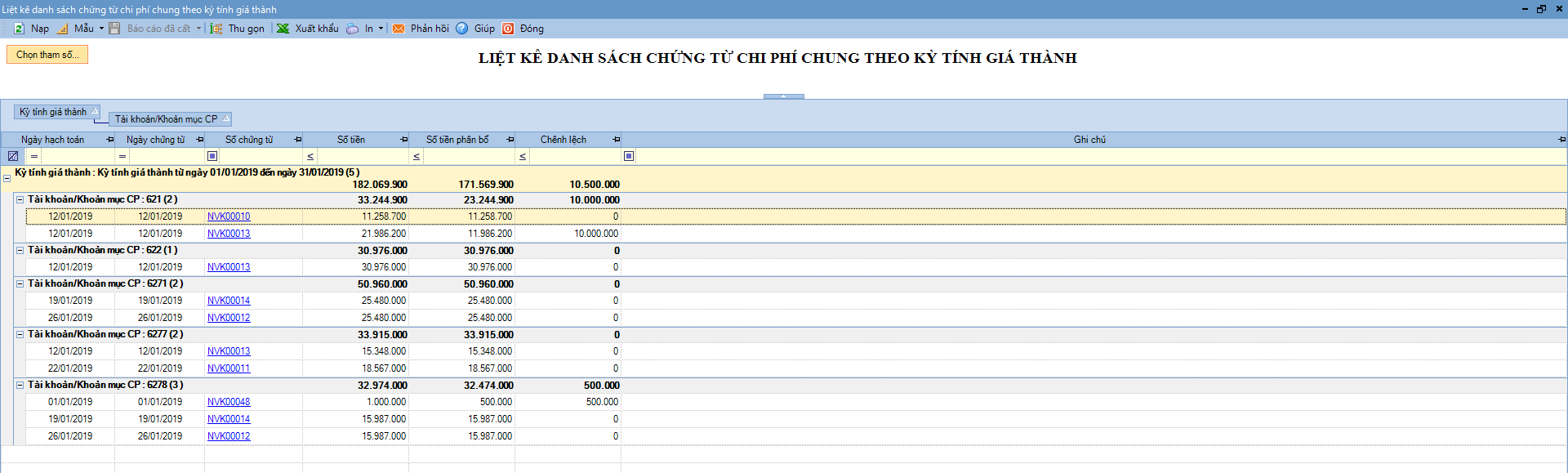
Task: Click the Nạp reload icon
Action: pos(19,29)
